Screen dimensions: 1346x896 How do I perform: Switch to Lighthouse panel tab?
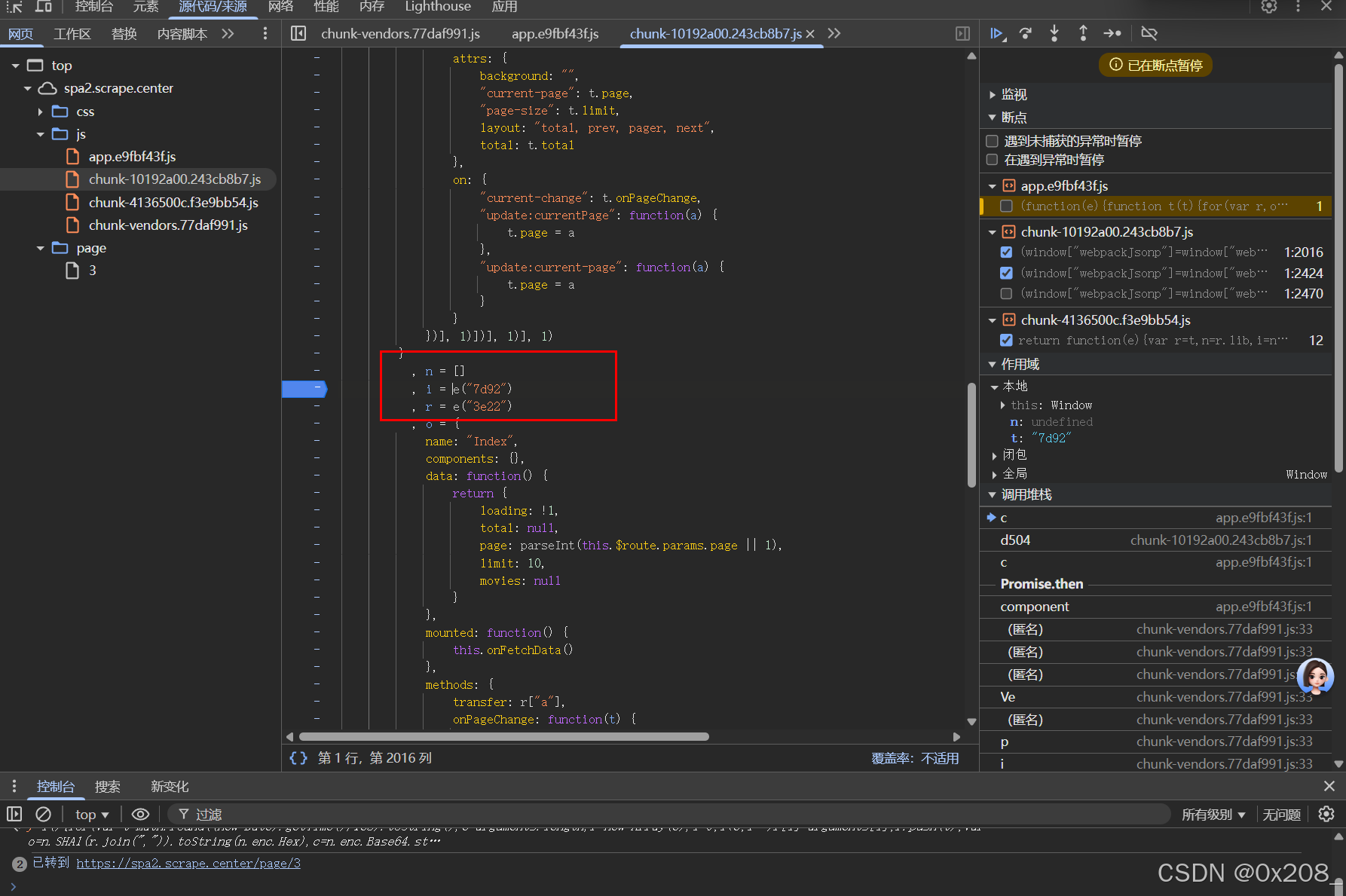tap(438, 7)
